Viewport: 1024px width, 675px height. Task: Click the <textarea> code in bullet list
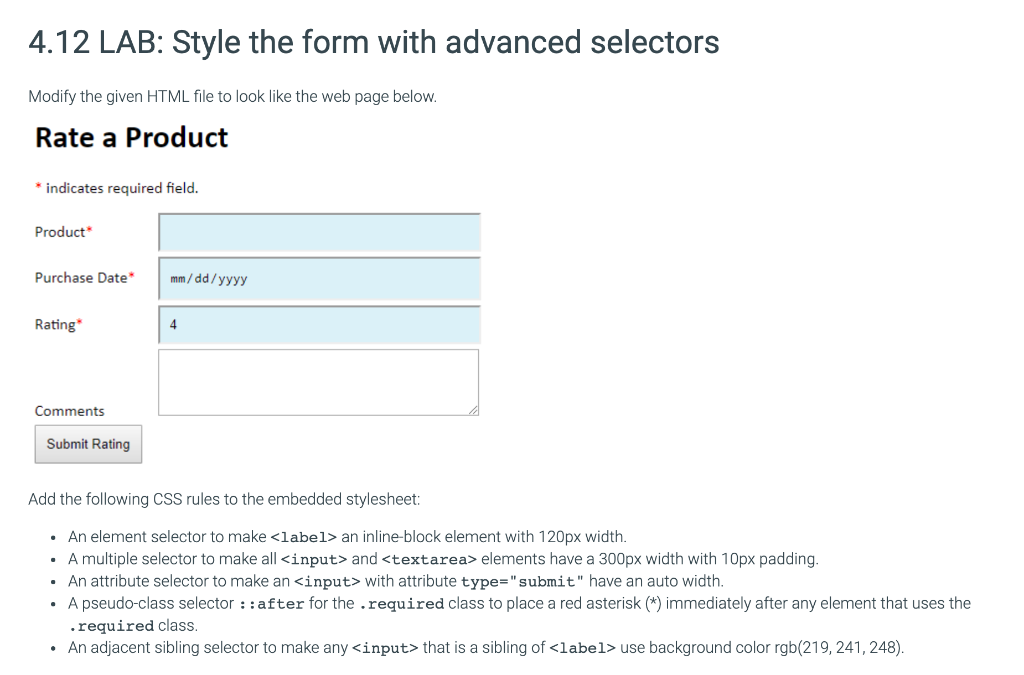pos(429,559)
